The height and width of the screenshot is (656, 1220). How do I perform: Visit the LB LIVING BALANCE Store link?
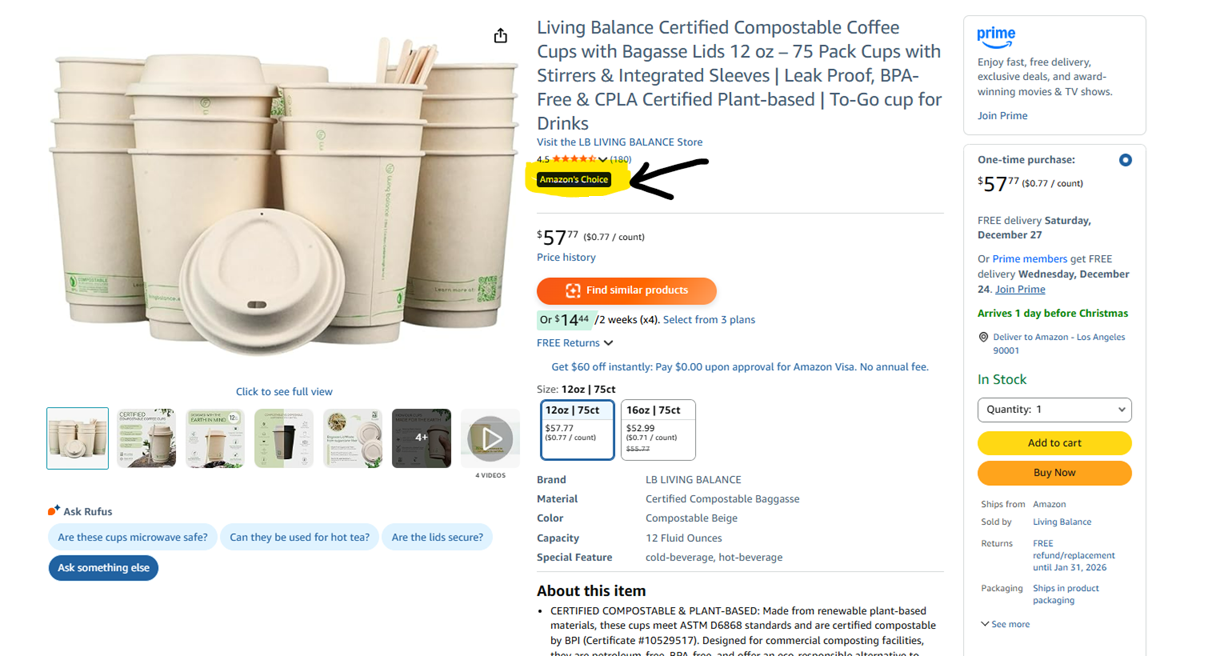(x=619, y=142)
